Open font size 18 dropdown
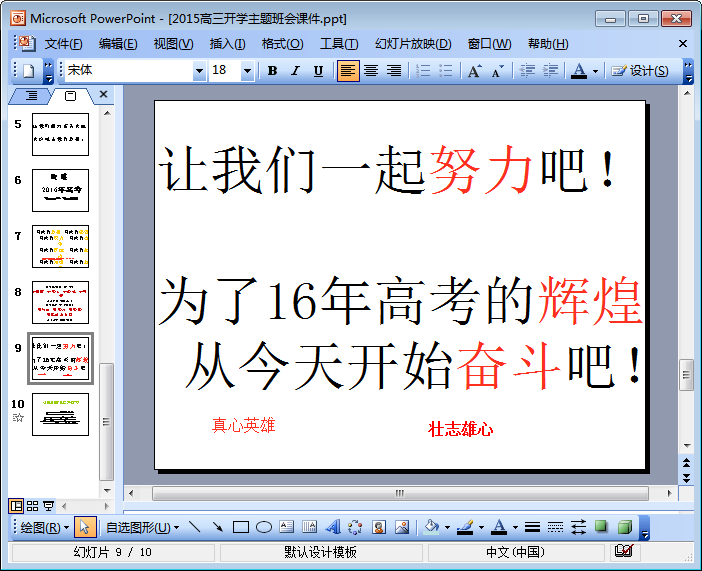This screenshot has width=702, height=571. [247, 71]
